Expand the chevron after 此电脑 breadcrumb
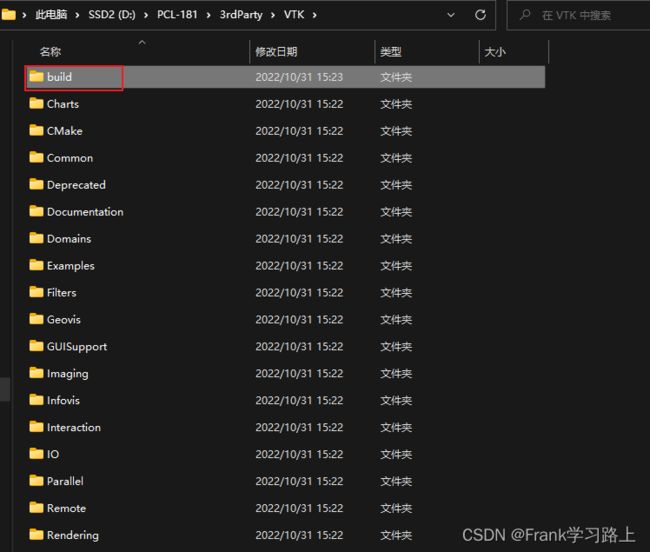 point(77,15)
